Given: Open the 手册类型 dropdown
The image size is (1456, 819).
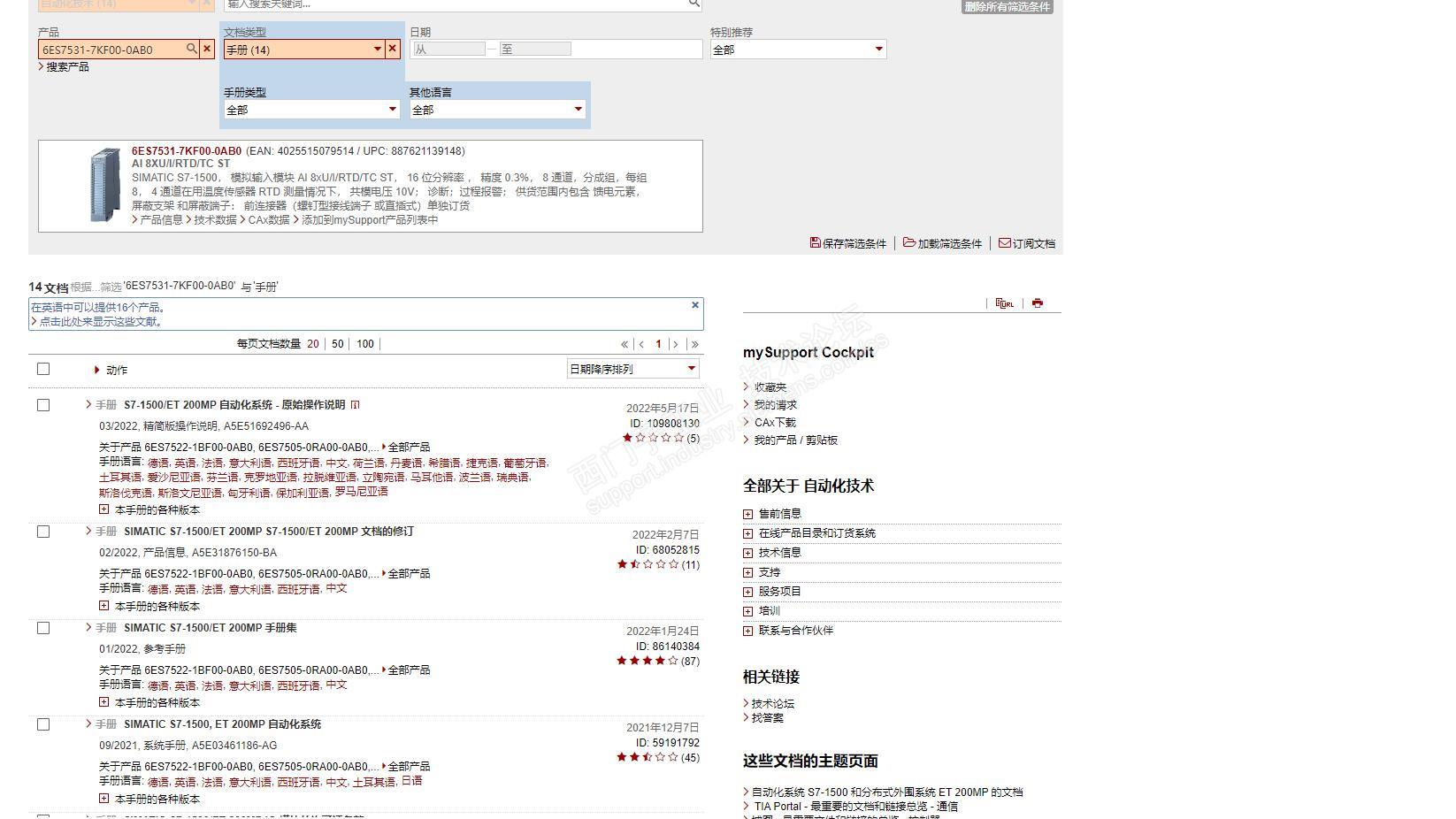Looking at the screenshot, I should tap(311, 110).
